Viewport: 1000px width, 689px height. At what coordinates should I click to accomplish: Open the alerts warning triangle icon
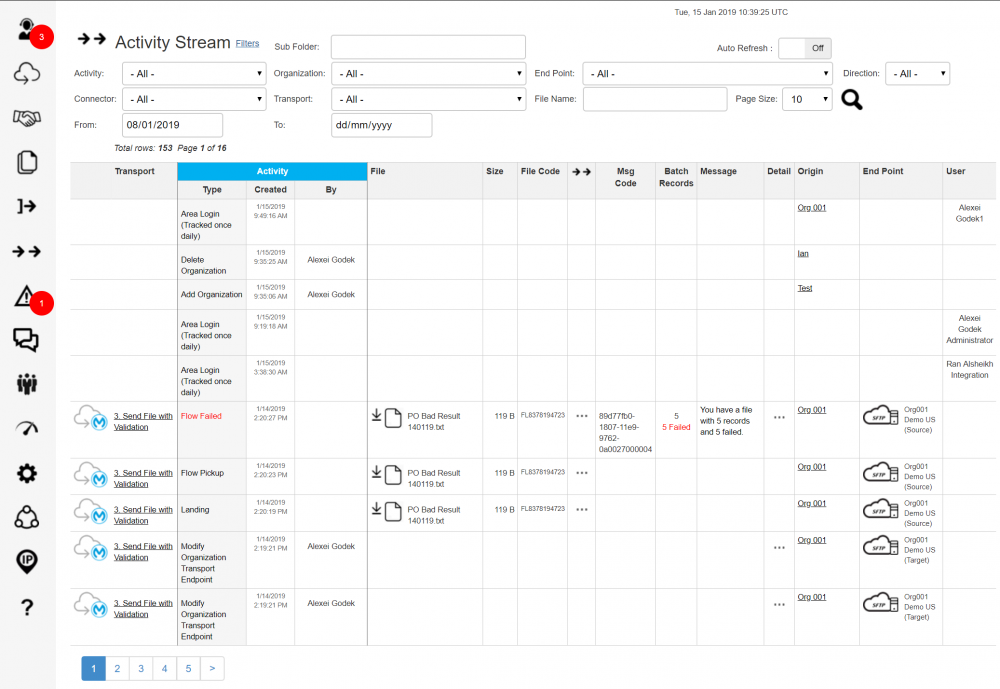(x=26, y=295)
